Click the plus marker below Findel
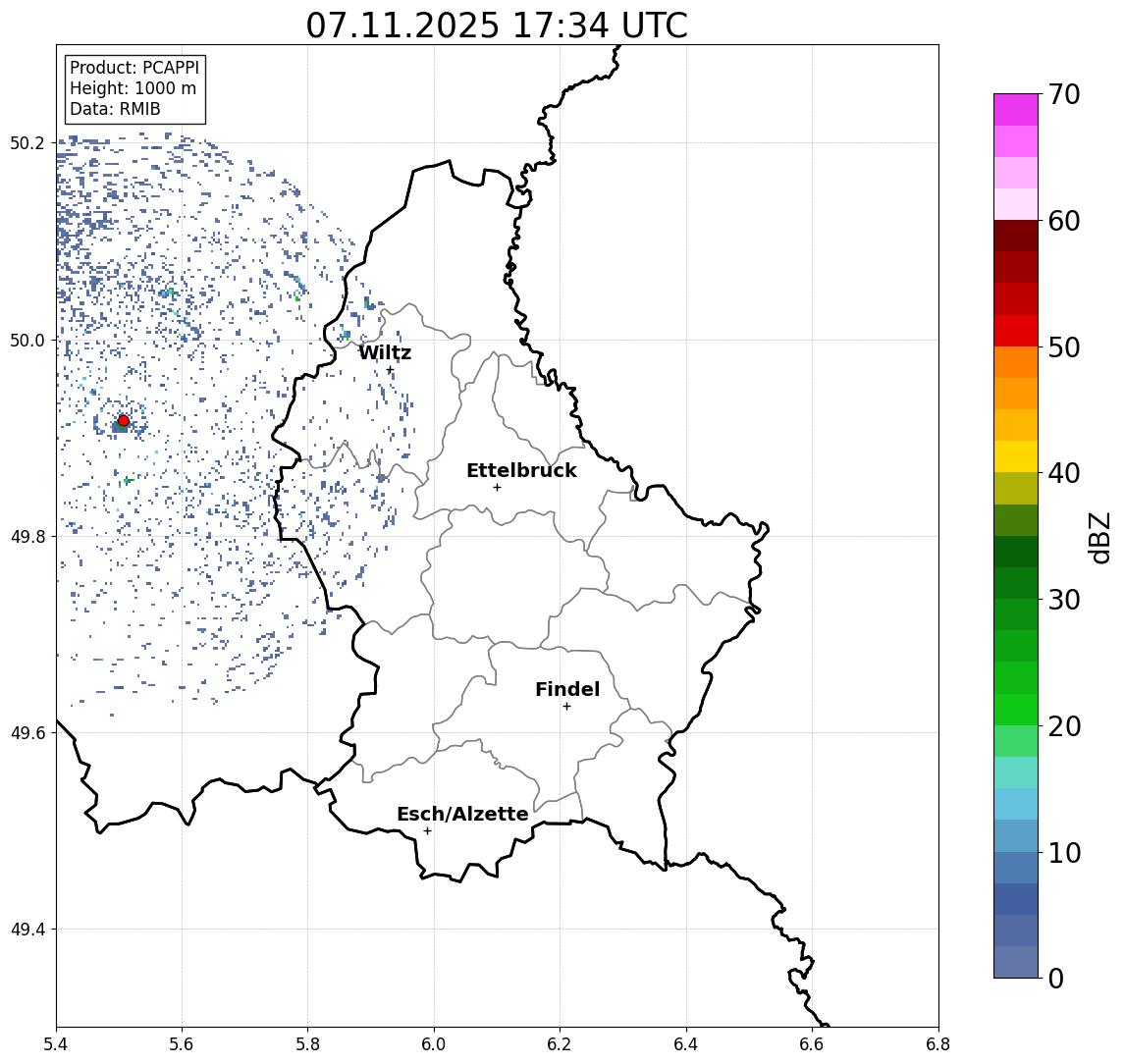The height and width of the screenshot is (1064, 1124). tap(566, 707)
